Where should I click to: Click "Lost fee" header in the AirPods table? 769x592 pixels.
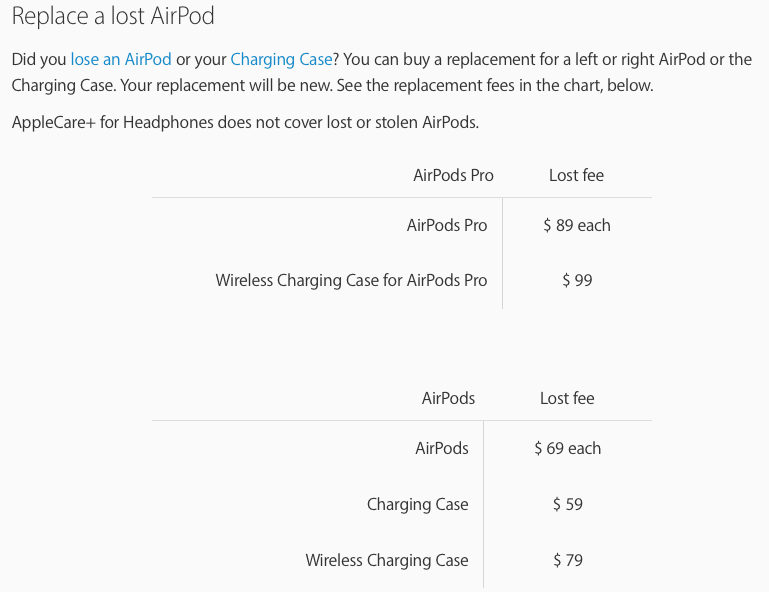coord(567,398)
